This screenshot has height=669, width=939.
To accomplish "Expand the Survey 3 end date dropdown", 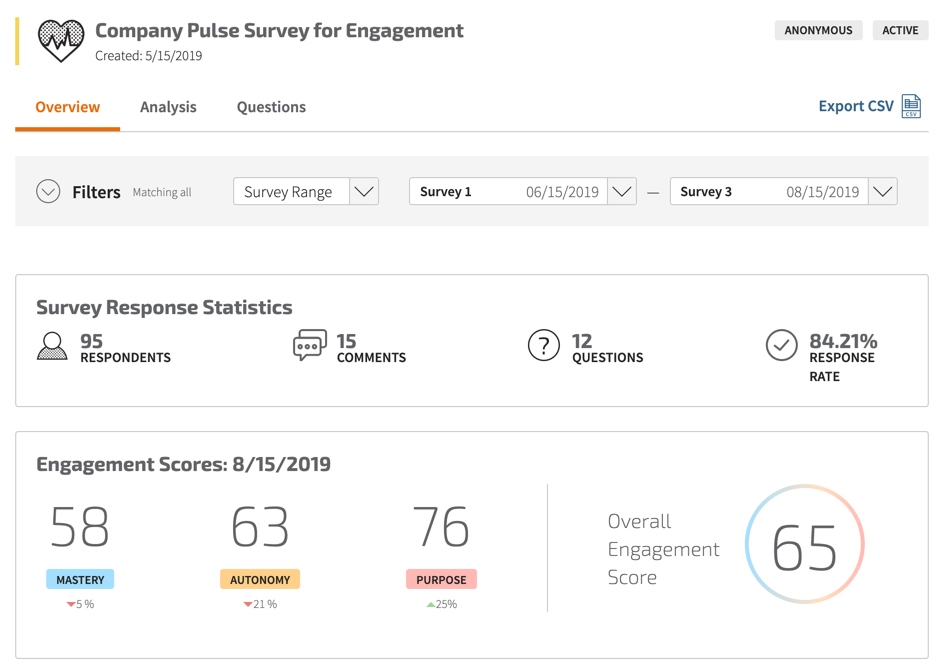I will point(882,191).
